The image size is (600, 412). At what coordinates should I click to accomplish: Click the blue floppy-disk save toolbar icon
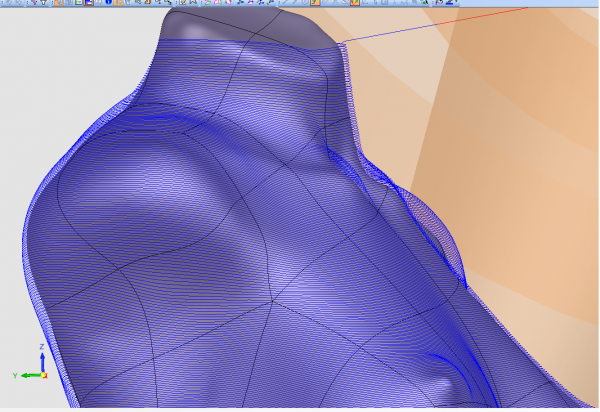click(90, 3)
